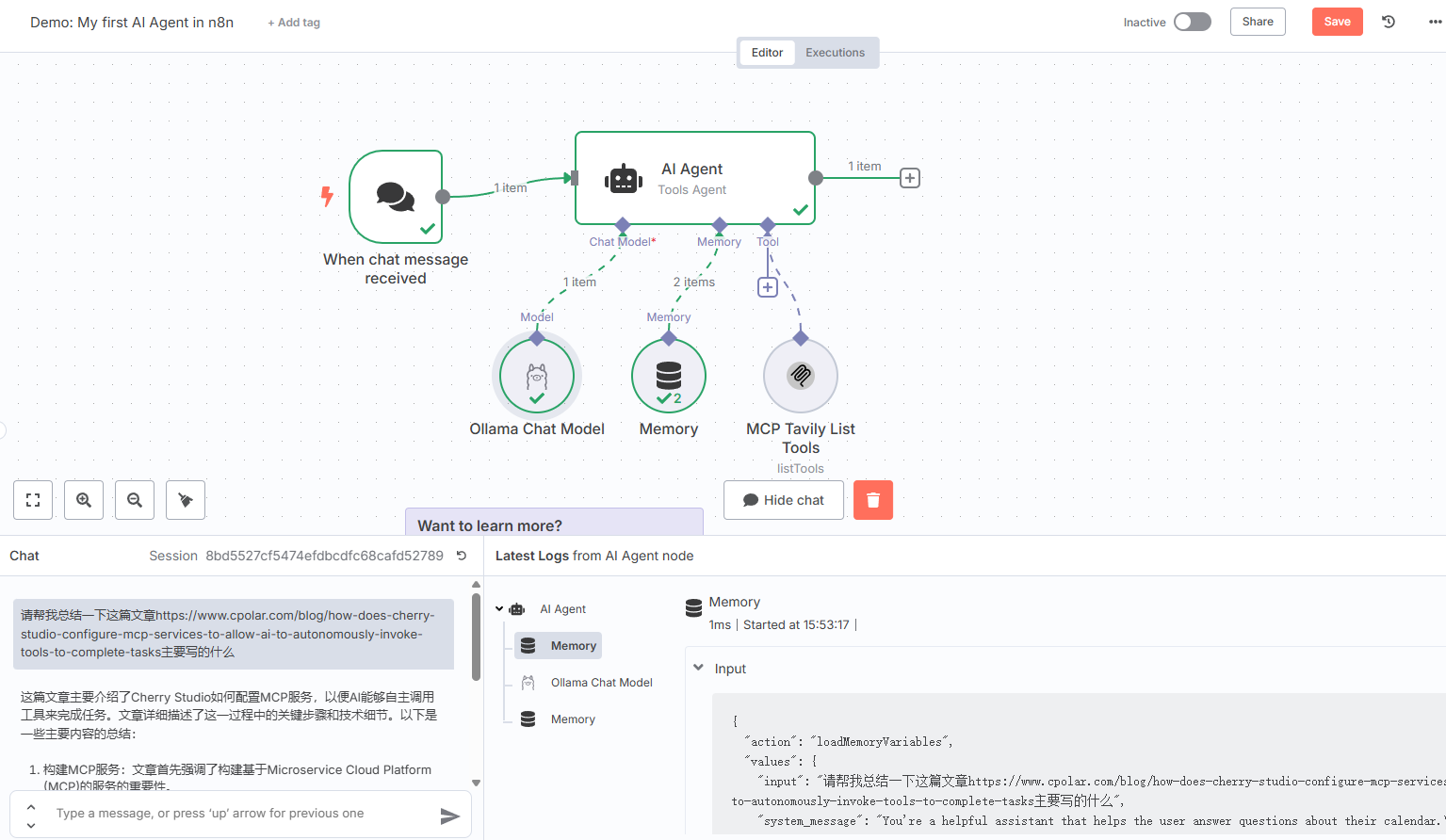Select the highlighted Memory log entry
The width and height of the screenshot is (1446, 840).
(x=558, y=646)
